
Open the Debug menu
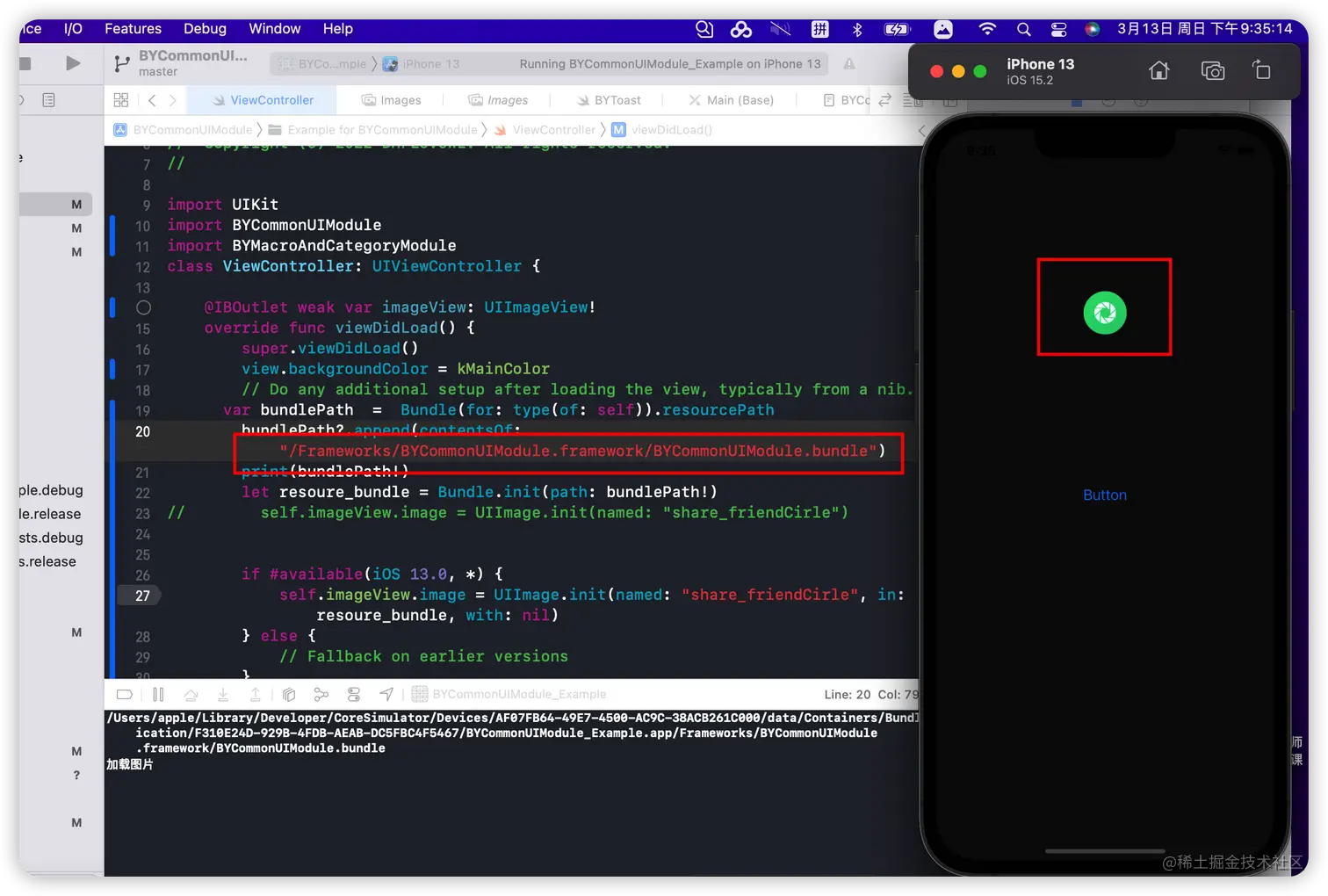click(205, 29)
